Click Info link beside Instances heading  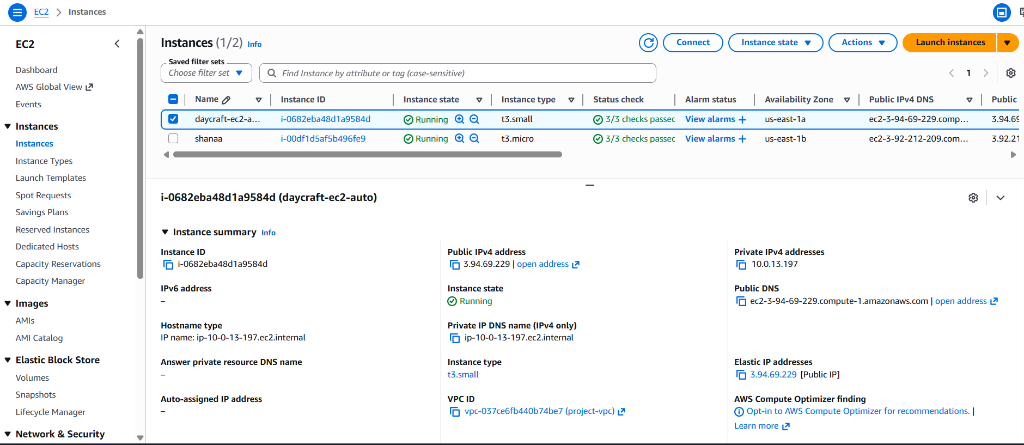255,44
